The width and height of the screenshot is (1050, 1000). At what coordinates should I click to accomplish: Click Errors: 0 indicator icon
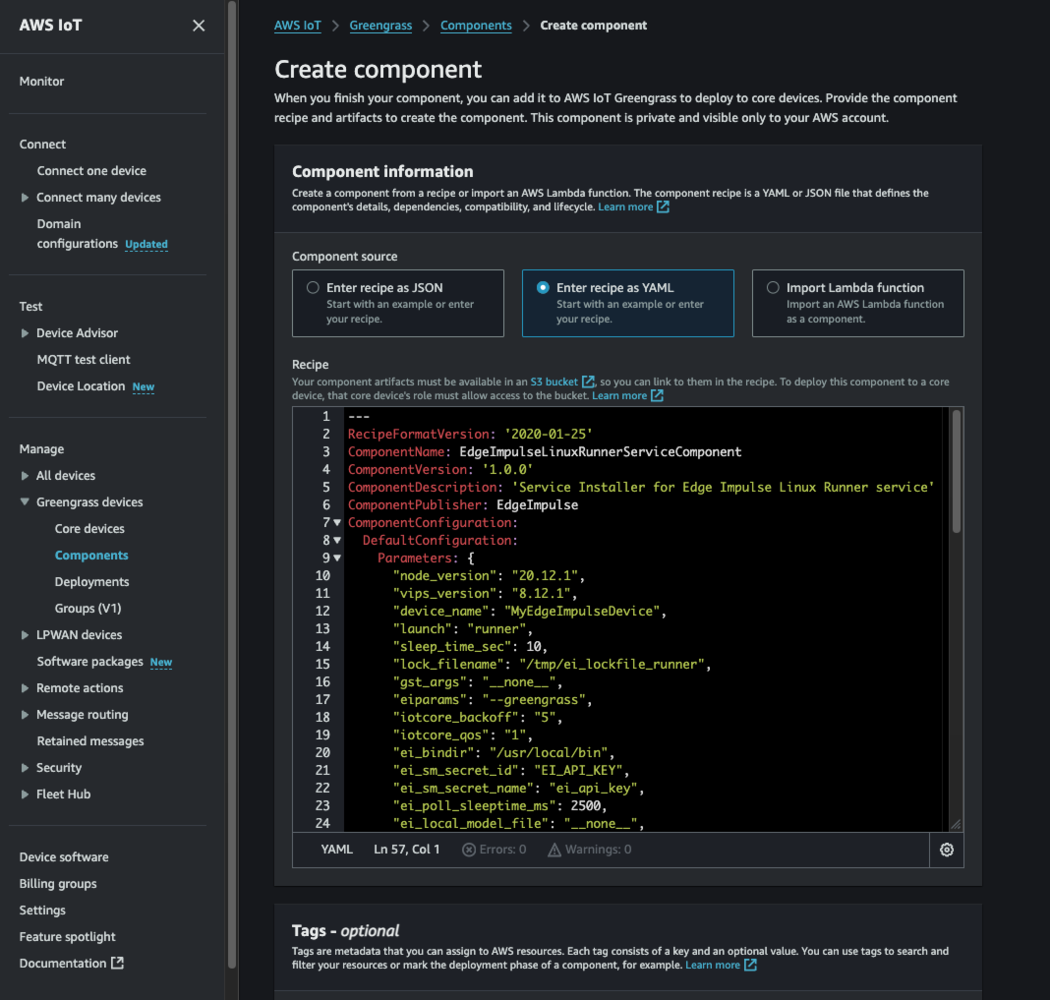click(x=469, y=849)
